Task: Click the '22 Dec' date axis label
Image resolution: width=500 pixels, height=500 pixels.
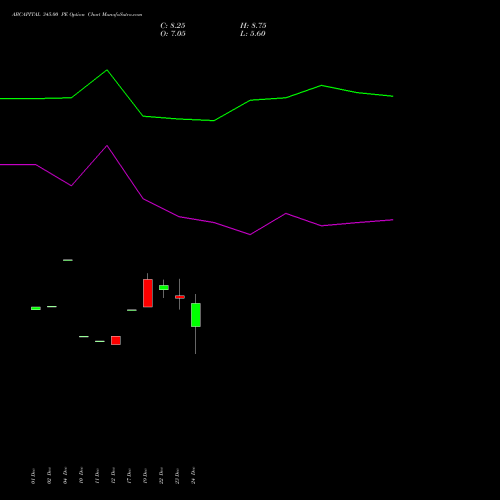Action: tap(161, 476)
